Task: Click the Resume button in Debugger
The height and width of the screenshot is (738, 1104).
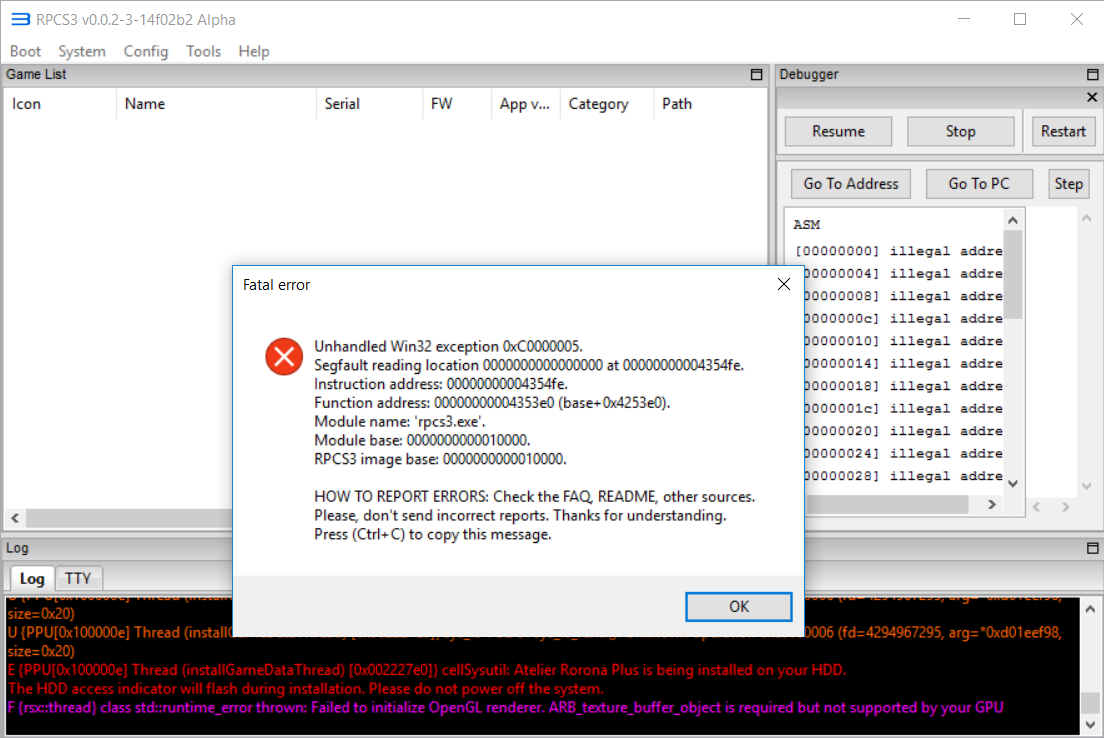Action: tap(838, 132)
